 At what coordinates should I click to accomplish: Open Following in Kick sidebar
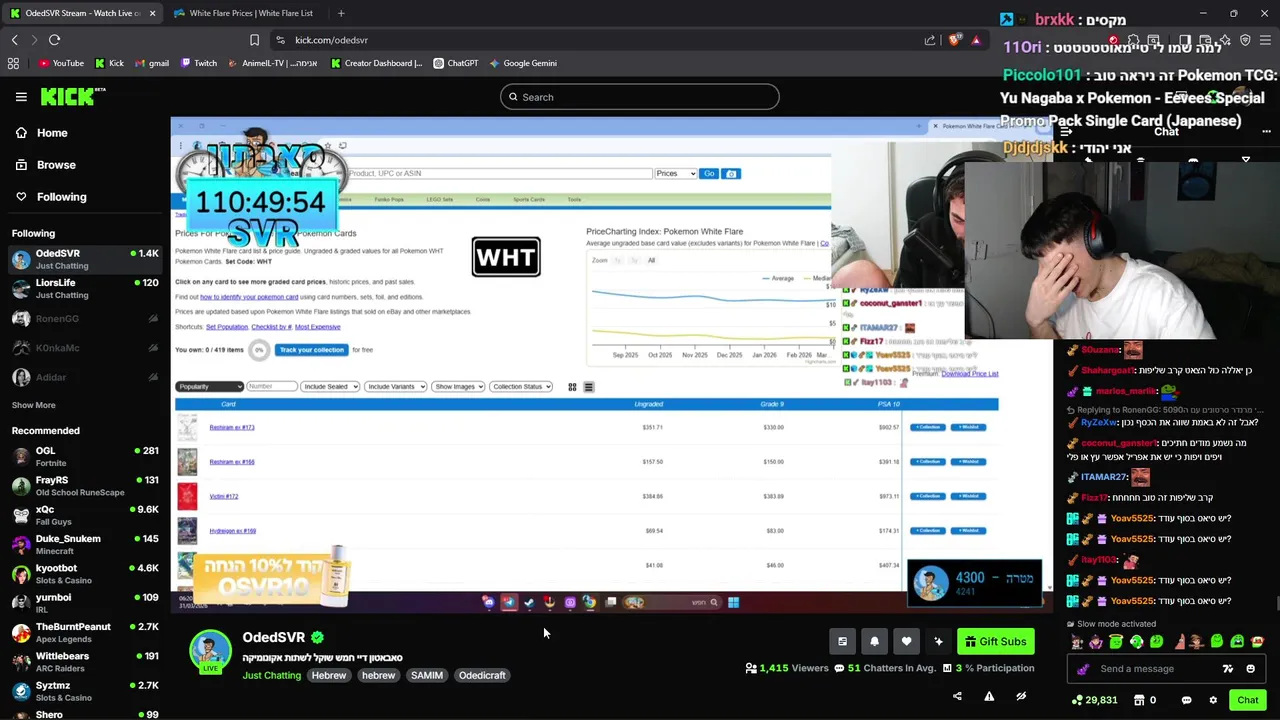(52, 197)
